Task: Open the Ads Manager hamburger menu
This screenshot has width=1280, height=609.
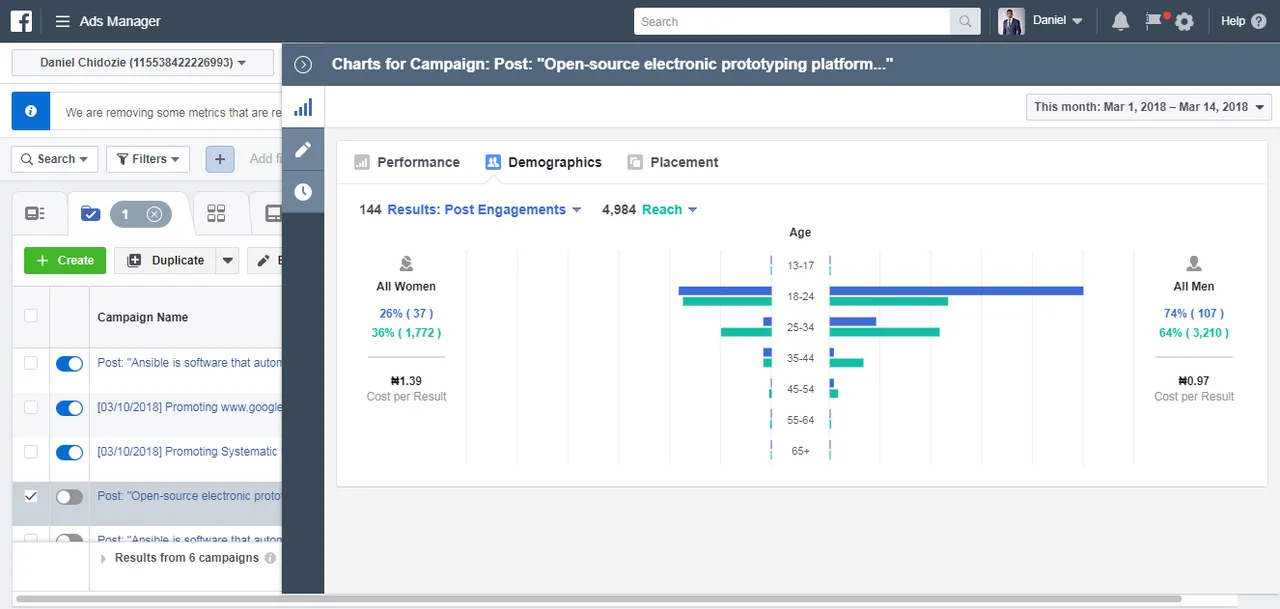Action: (62, 21)
